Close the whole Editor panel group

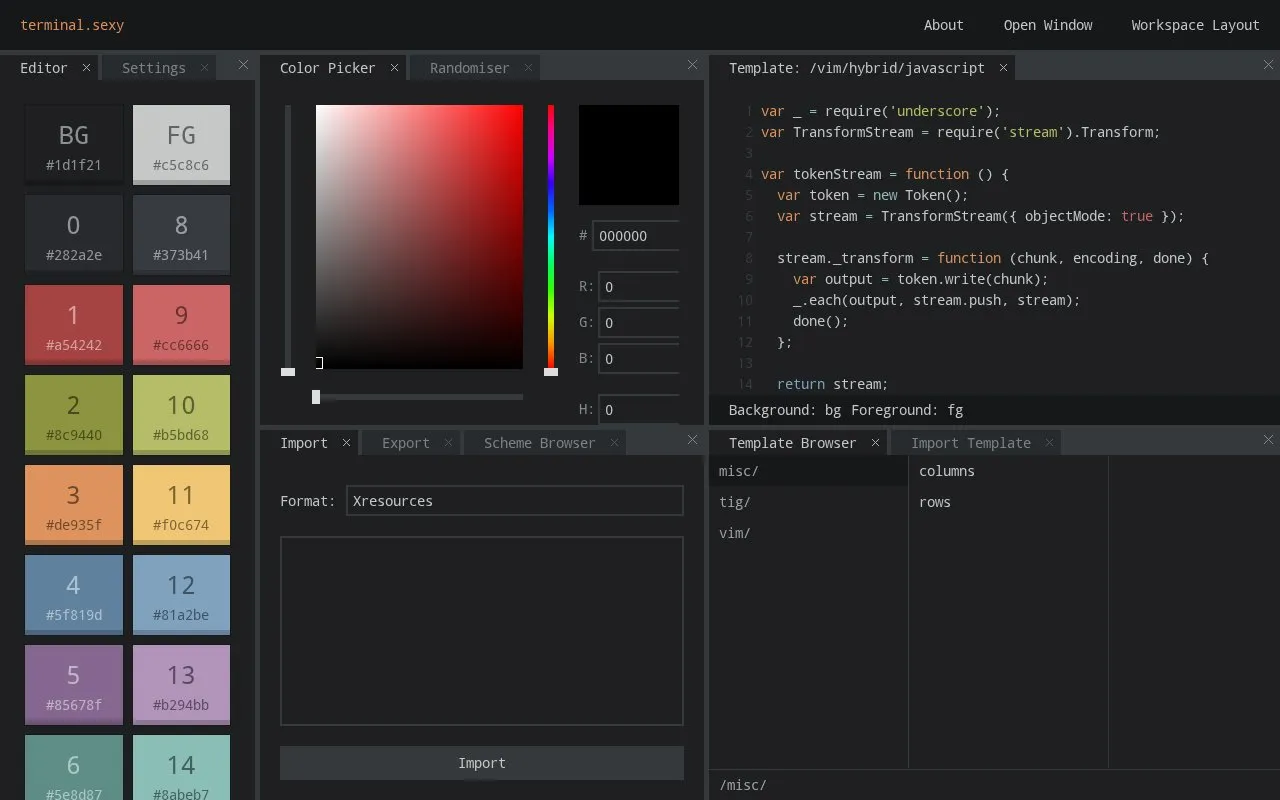click(x=243, y=65)
